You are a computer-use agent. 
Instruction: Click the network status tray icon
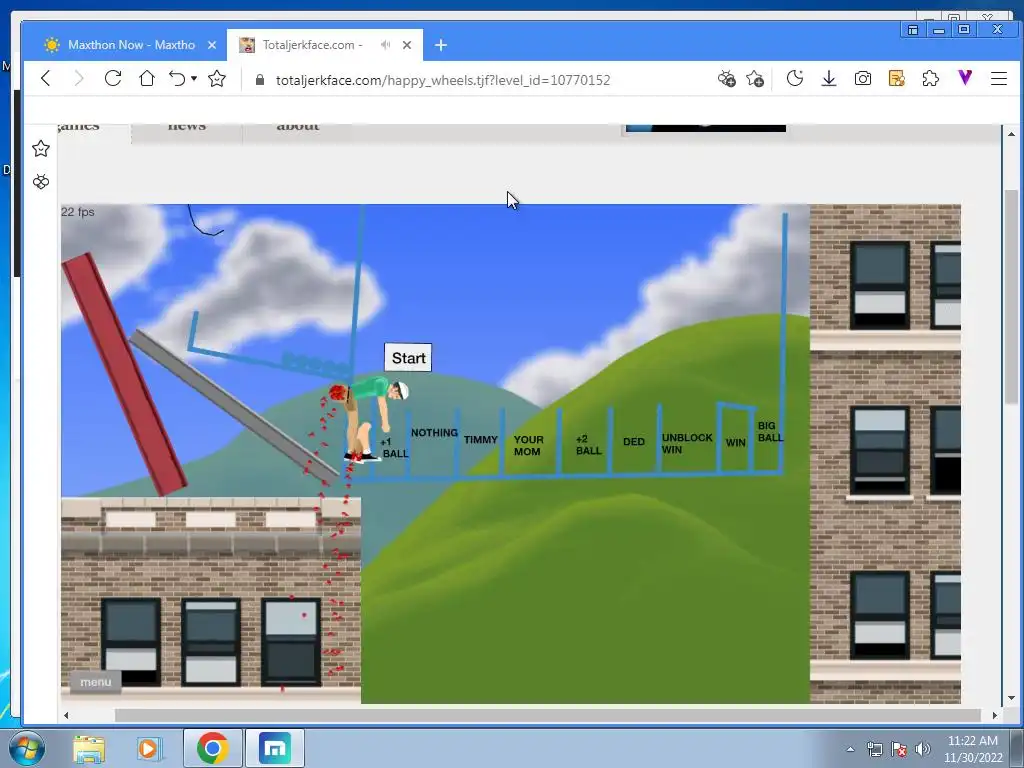pos(874,749)
